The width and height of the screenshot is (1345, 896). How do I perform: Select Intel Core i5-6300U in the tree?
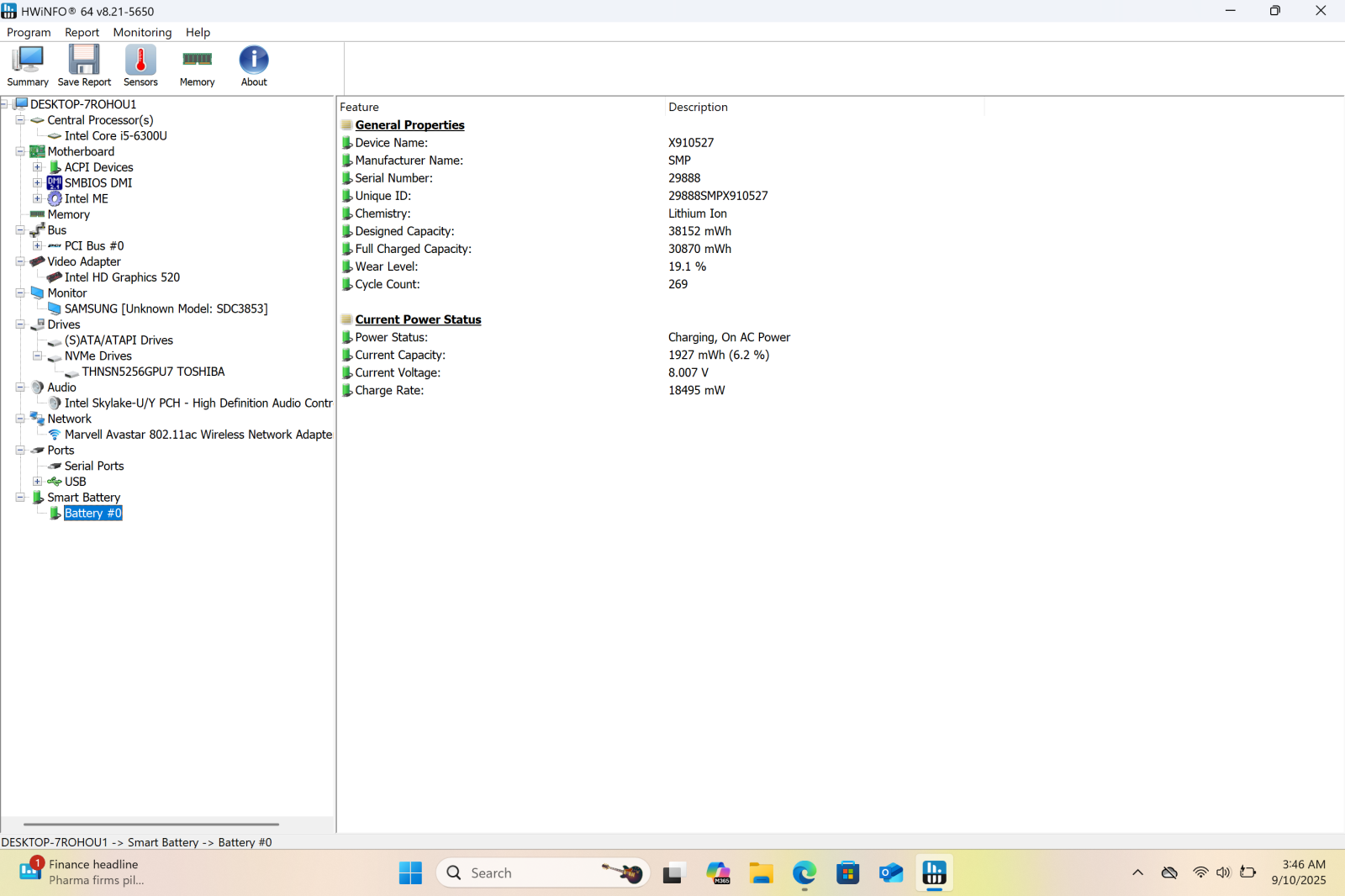click(x=115, y=135)
